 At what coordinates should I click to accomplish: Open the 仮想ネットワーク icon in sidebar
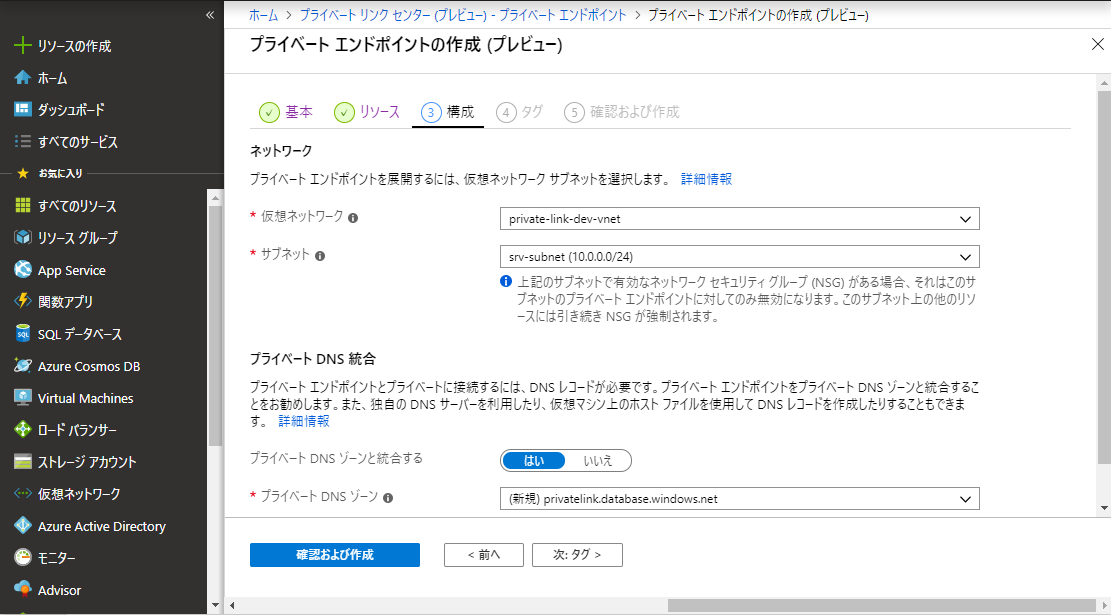coord(23,494)
